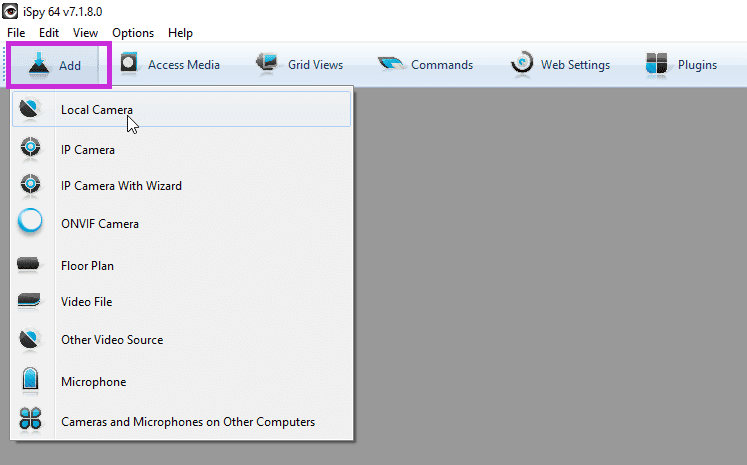This screenshot has width=747, height=465.
Task: Click the Web Settings swirl icon
Action: [522, 63]
